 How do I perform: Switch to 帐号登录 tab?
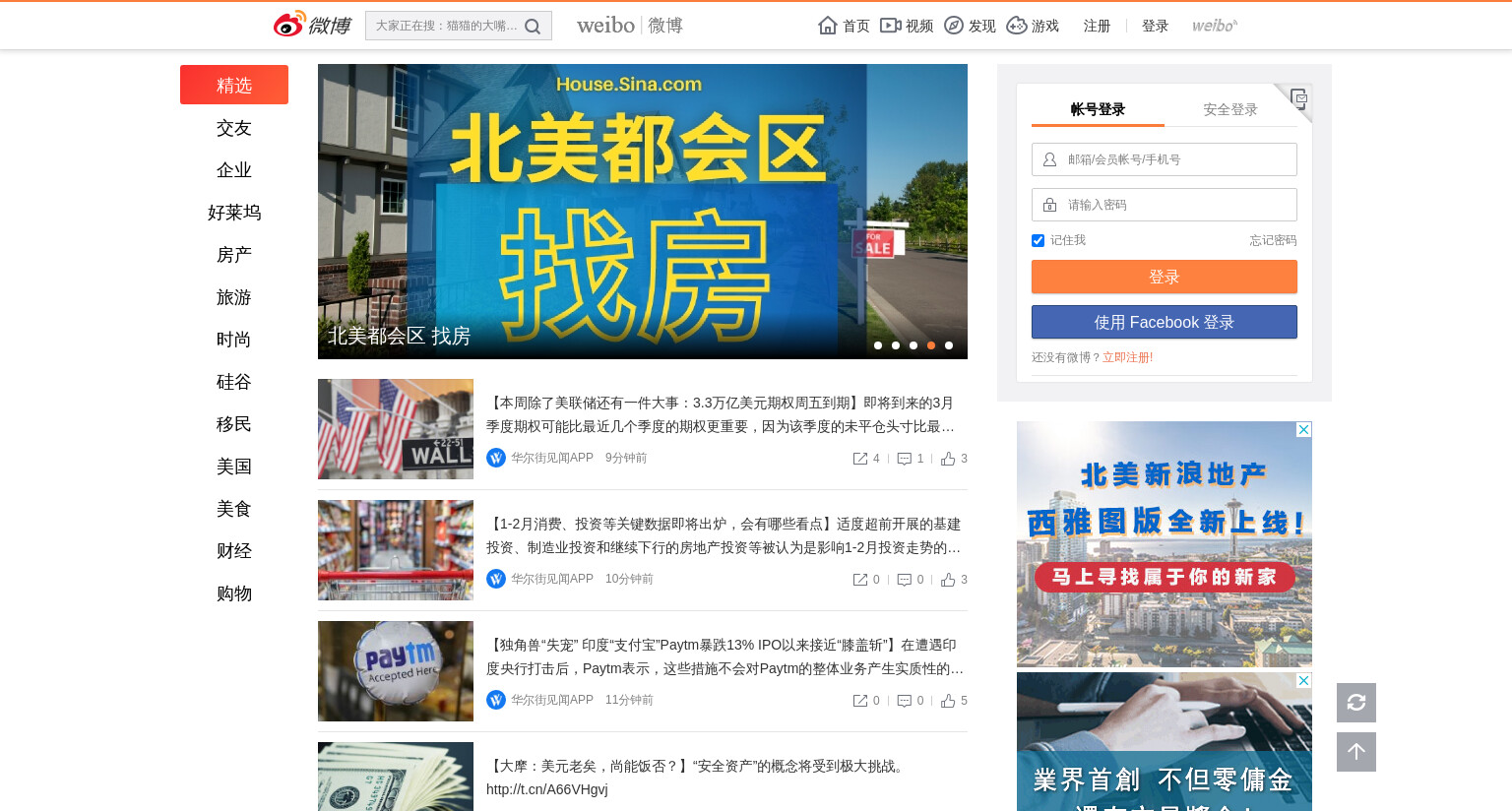point(1098,109)
